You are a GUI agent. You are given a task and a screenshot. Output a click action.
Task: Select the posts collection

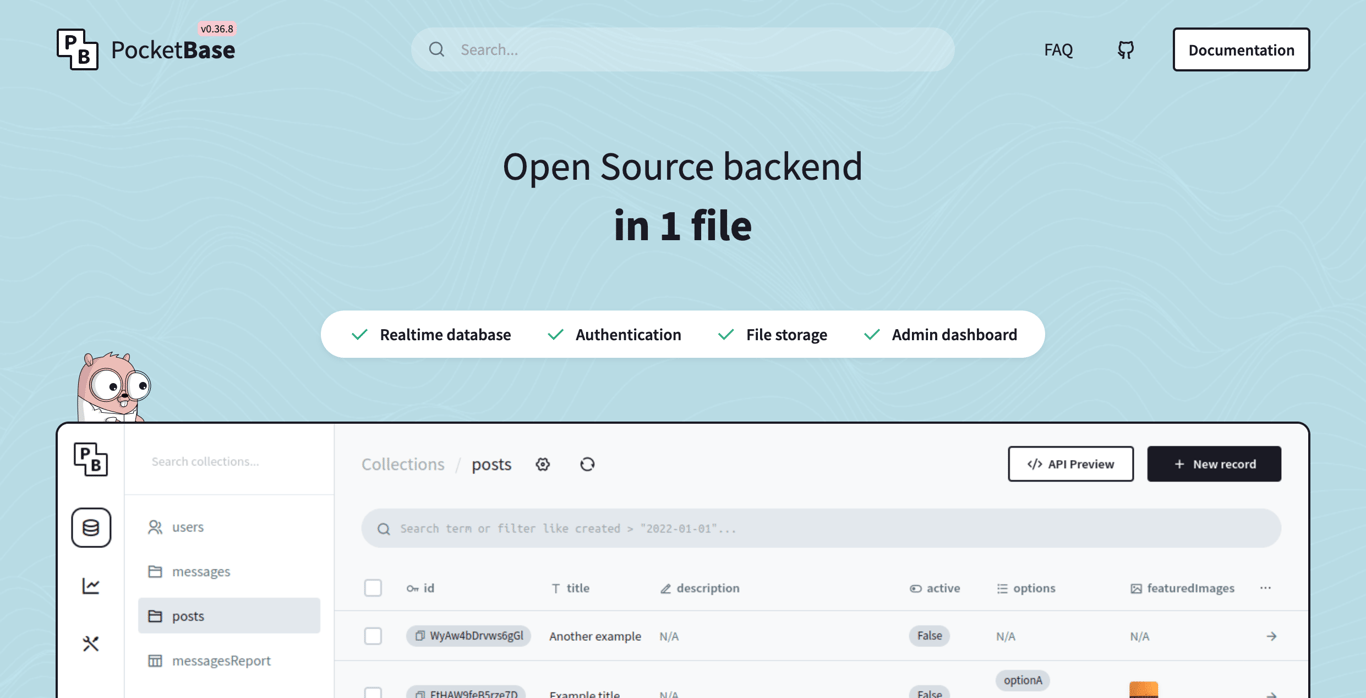tap(229, 616)
